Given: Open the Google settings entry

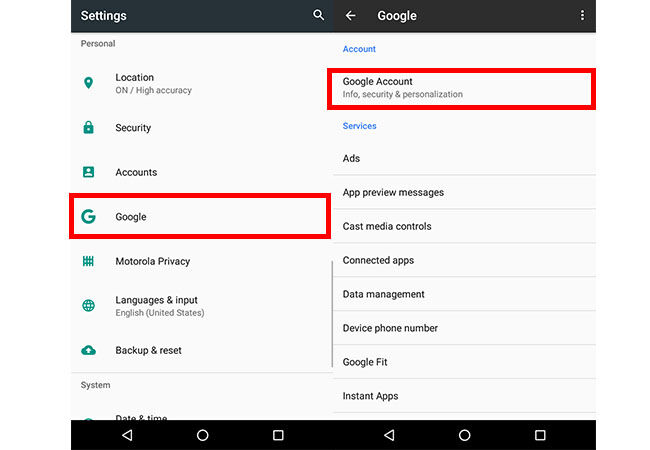Looking at the screenshot, I should pyautogui.click(x=200, y=216).
